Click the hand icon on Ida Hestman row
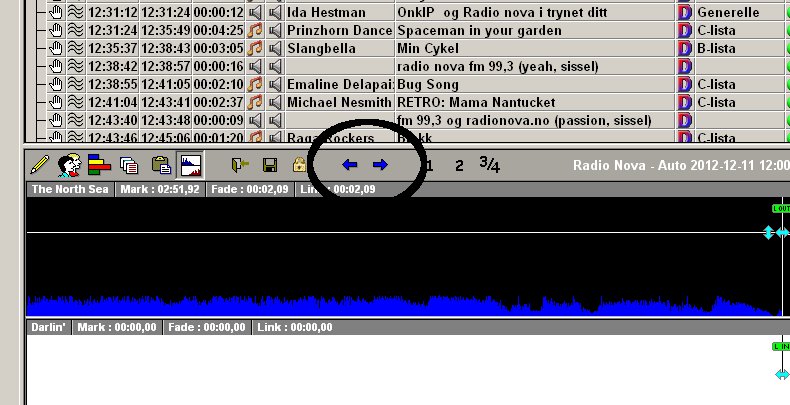 [x=55, y=12]
